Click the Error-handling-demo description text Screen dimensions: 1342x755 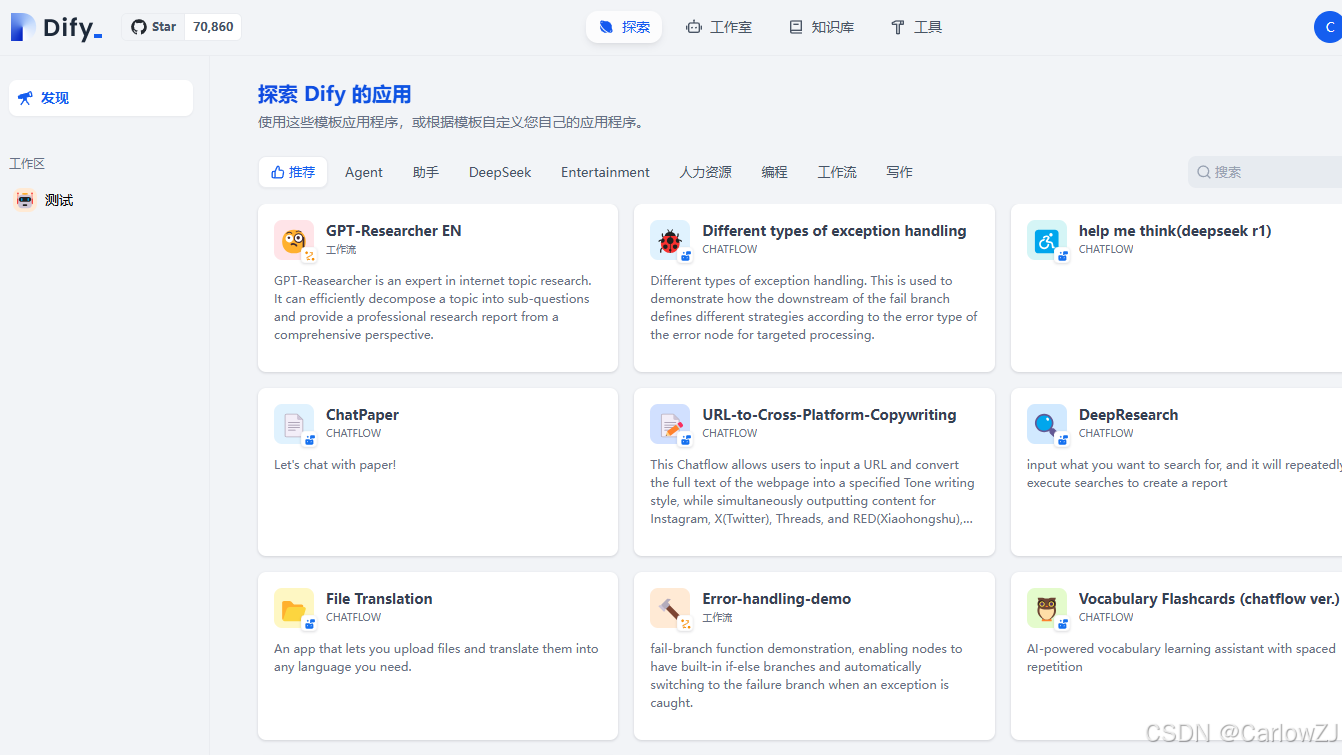806,676
